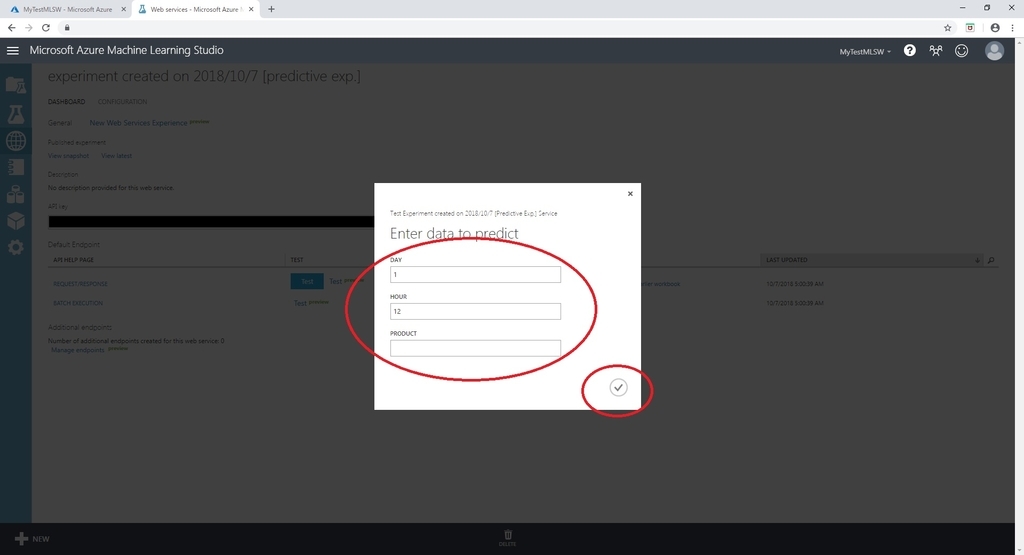Viewport: 1024px width, 555px height.
Task: Open the Trained Models cube sidebar icon
Action: pyautogui.click(x=16, y=221)
